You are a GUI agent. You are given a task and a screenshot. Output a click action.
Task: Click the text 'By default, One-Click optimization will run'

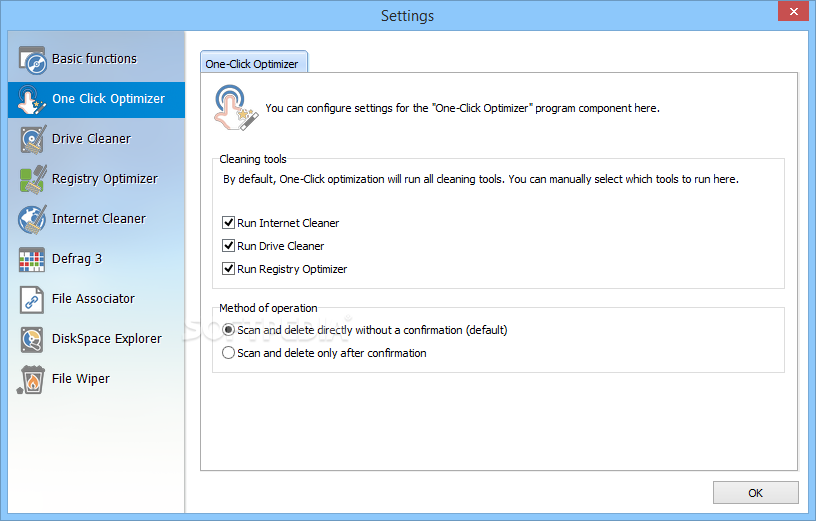click(321, 180)
